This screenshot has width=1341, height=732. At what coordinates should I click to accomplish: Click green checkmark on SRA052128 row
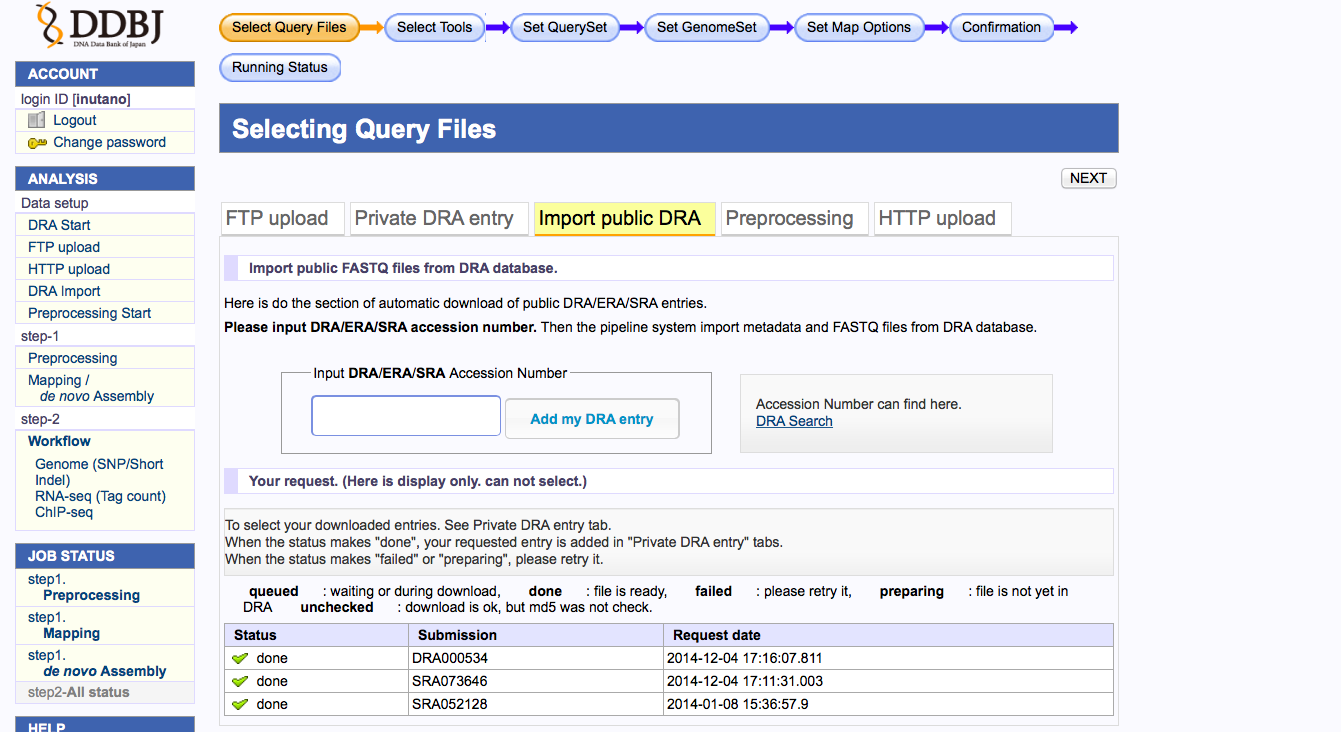[x=240, y=704]
